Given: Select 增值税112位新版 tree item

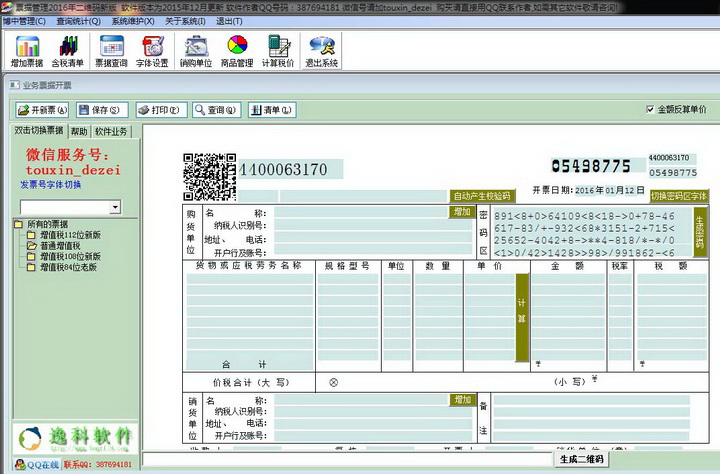Looking at the screenshot, I should click(70, 235).
